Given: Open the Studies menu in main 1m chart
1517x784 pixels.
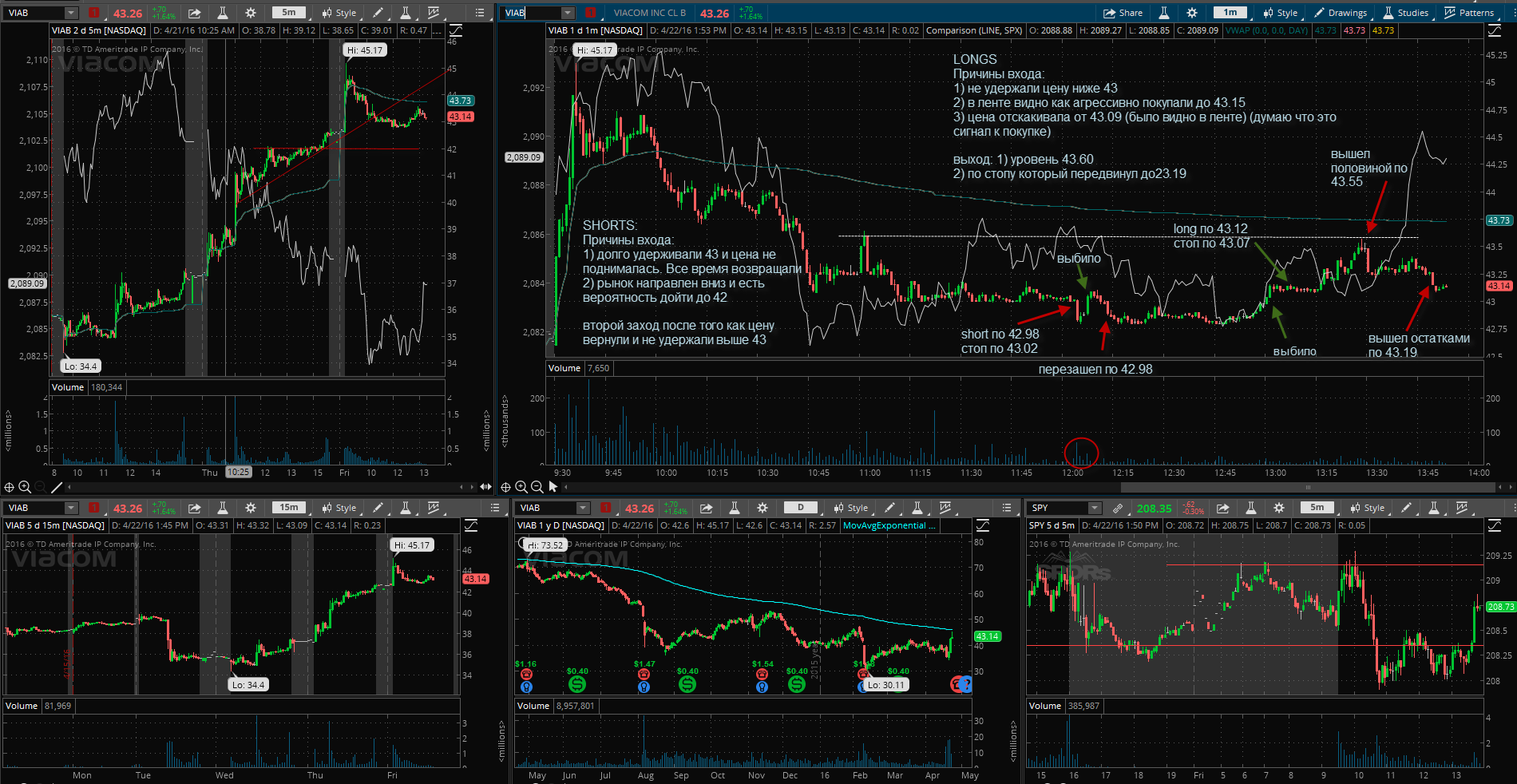Looking at the screenshot, I should 1406,13.
